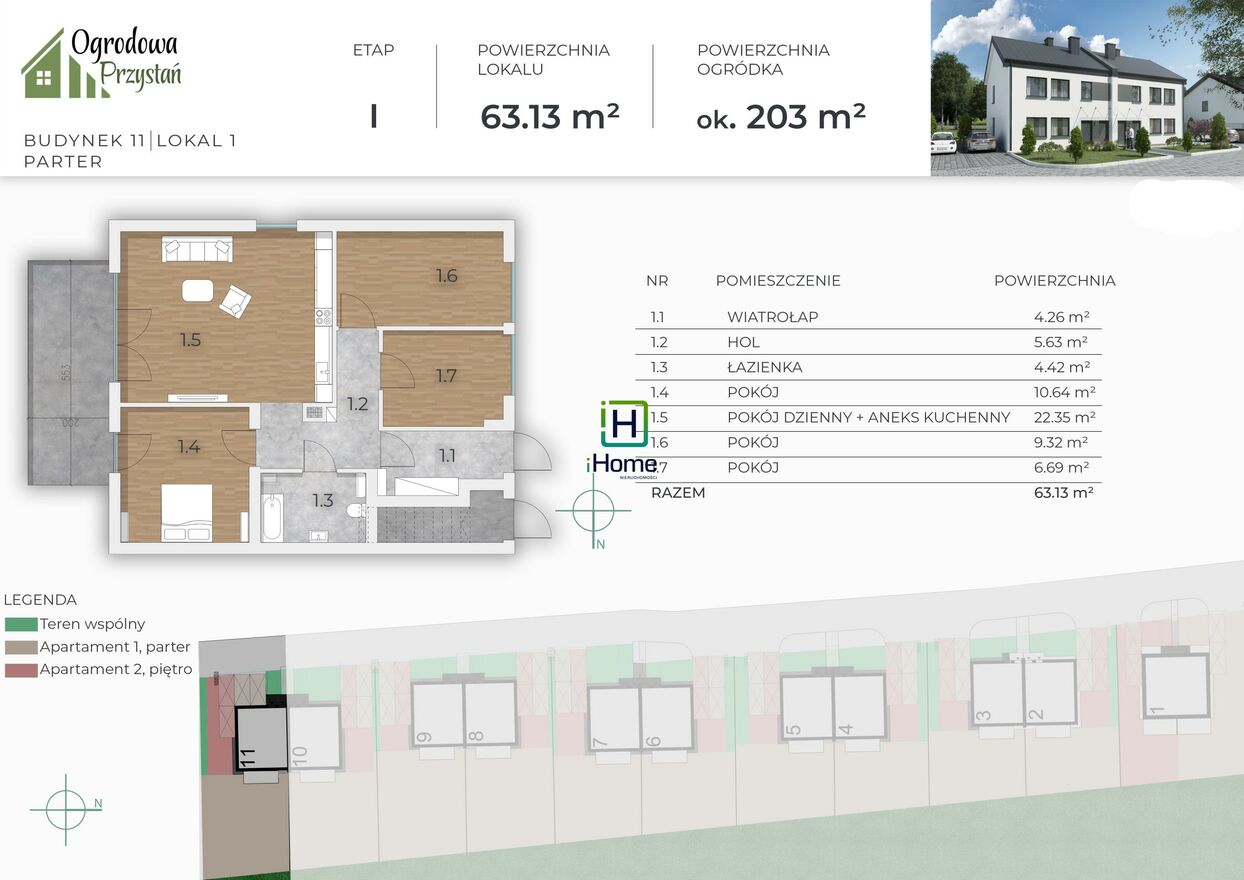Click the ok. 203 m² garden area value

tap(780, 117)
